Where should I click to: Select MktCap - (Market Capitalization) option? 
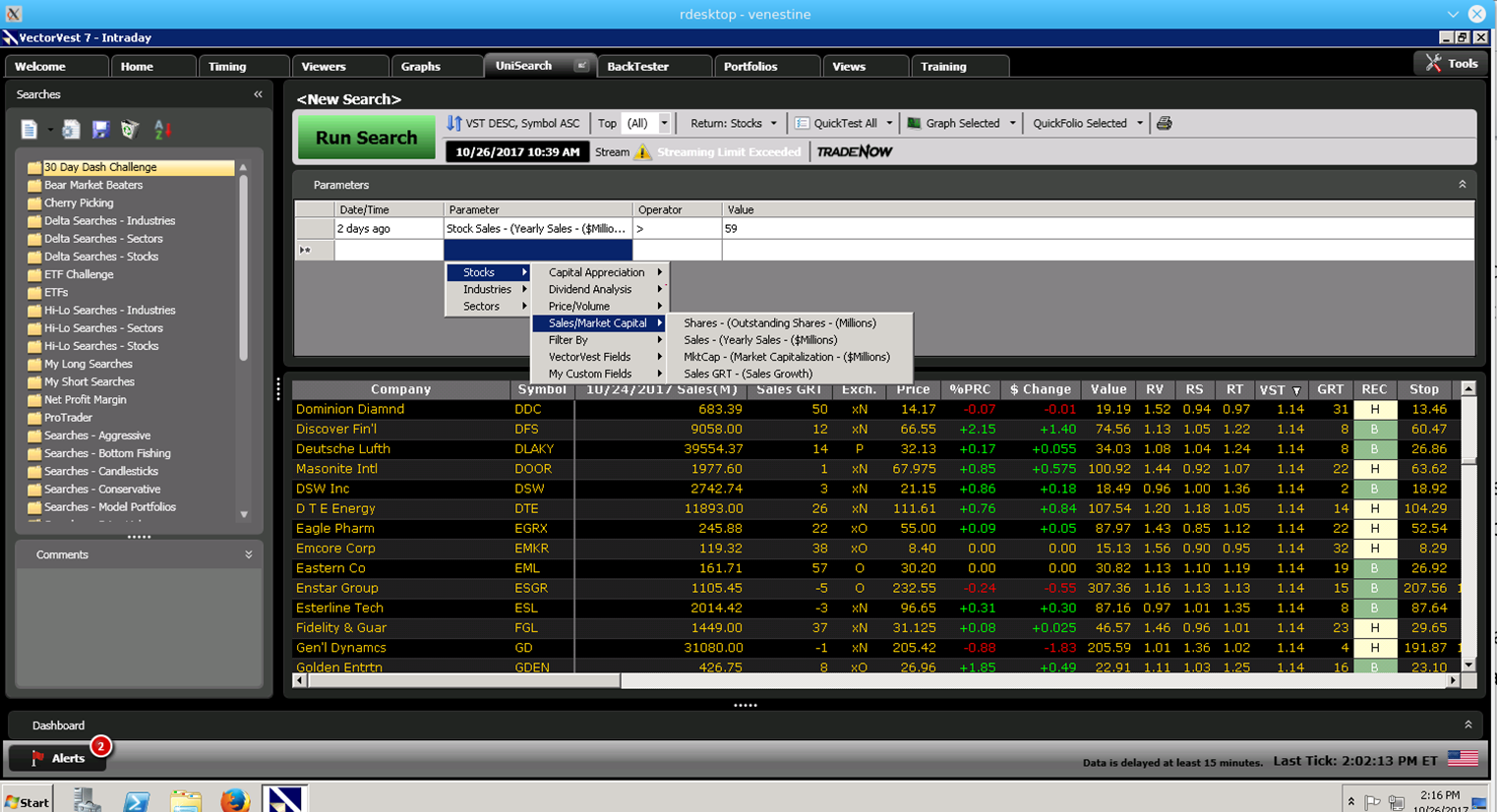point(790,357)
